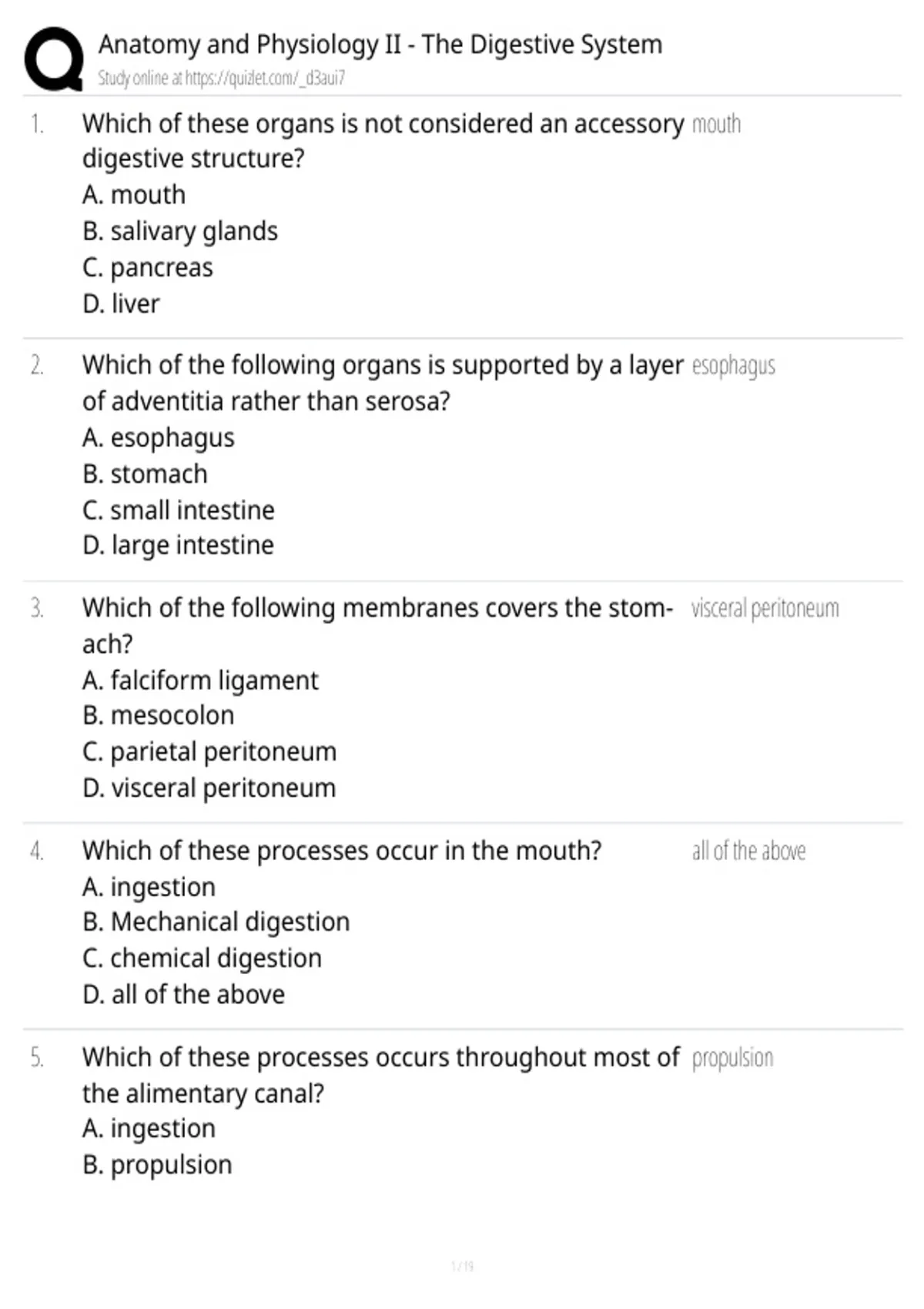Choose option A. falciform ligament

(200, 680)
